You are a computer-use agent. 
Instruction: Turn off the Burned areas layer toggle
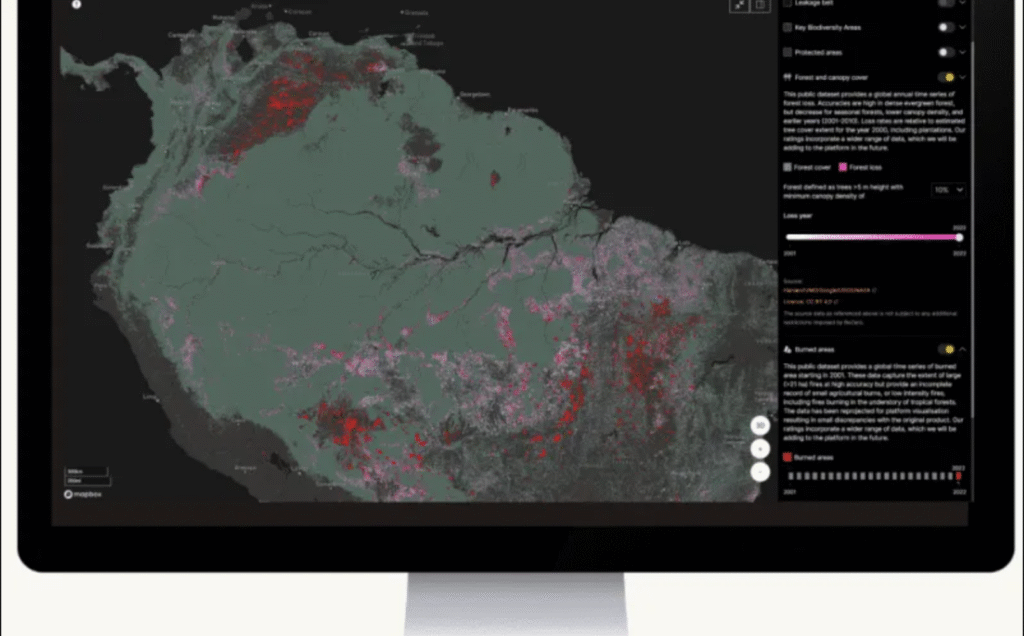(x=946, y=349)
